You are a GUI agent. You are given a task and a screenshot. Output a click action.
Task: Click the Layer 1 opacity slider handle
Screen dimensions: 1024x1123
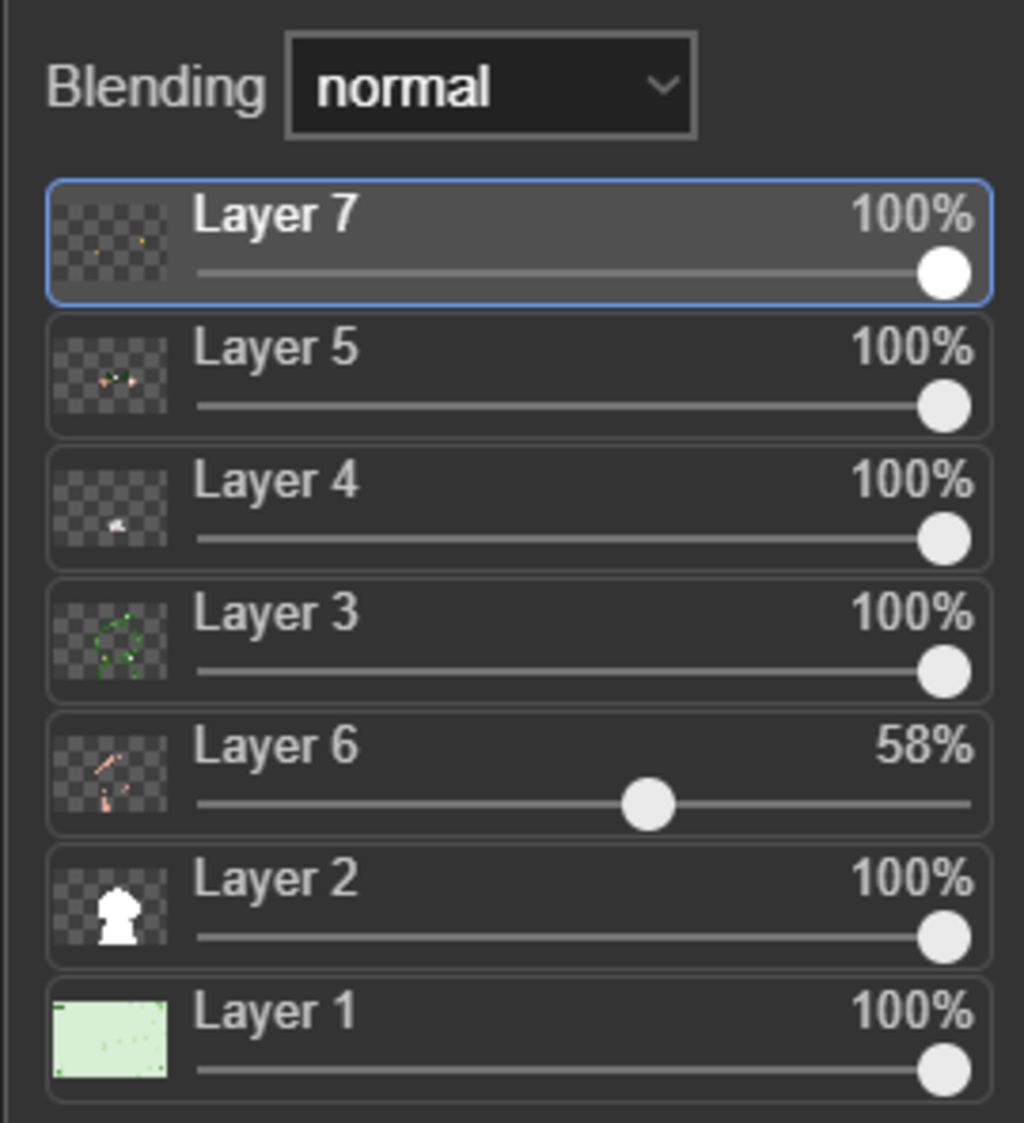[943, 1070]
